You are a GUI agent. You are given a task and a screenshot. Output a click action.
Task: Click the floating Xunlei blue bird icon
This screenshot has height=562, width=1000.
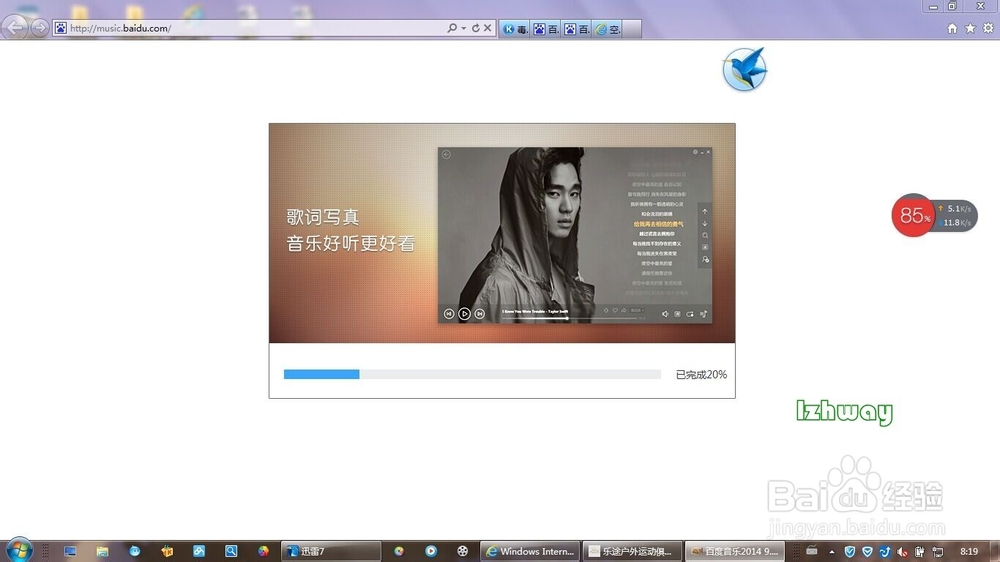point(744,69)
